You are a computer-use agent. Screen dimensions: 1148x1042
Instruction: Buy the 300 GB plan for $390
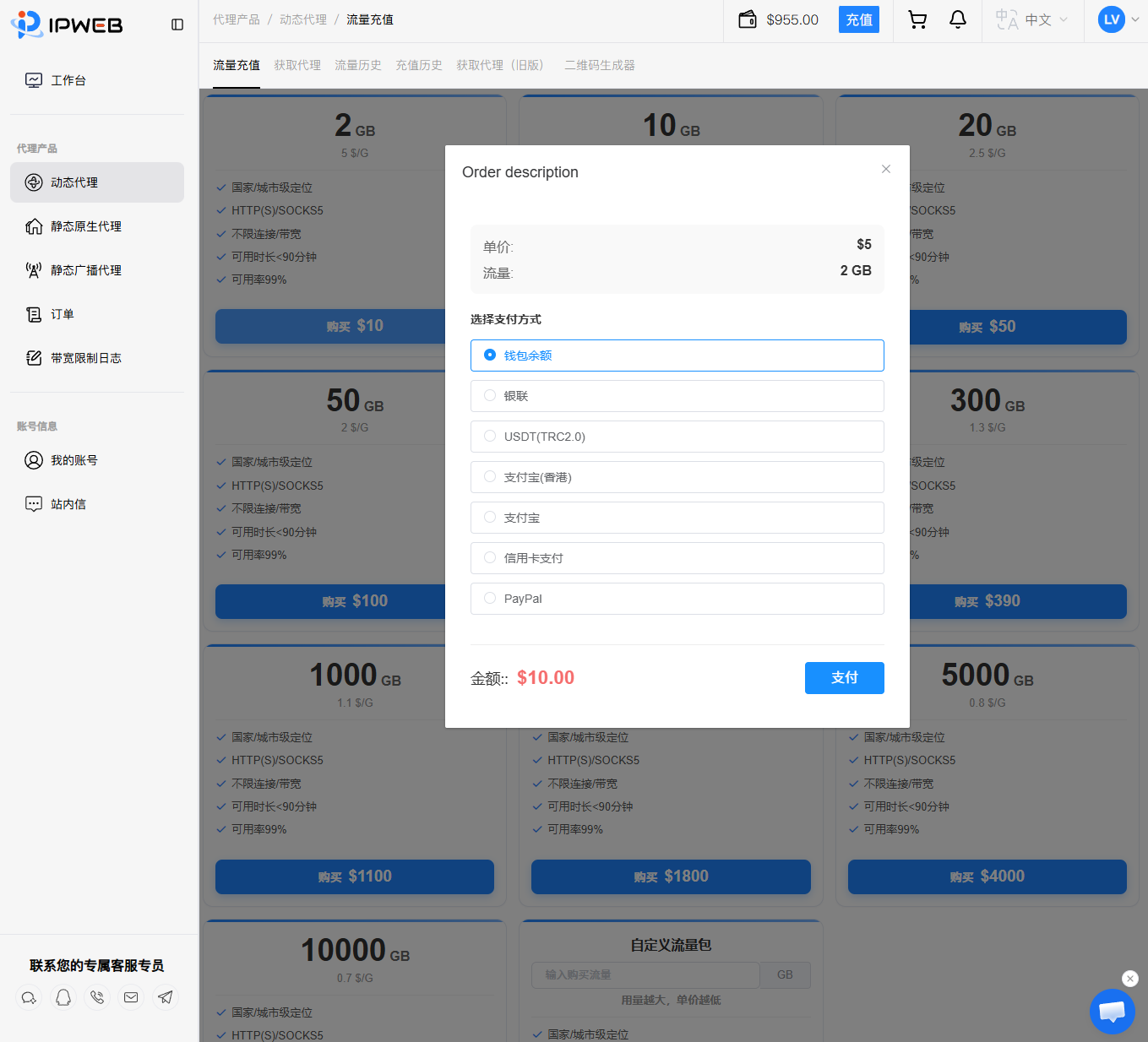coord(1018,601)
